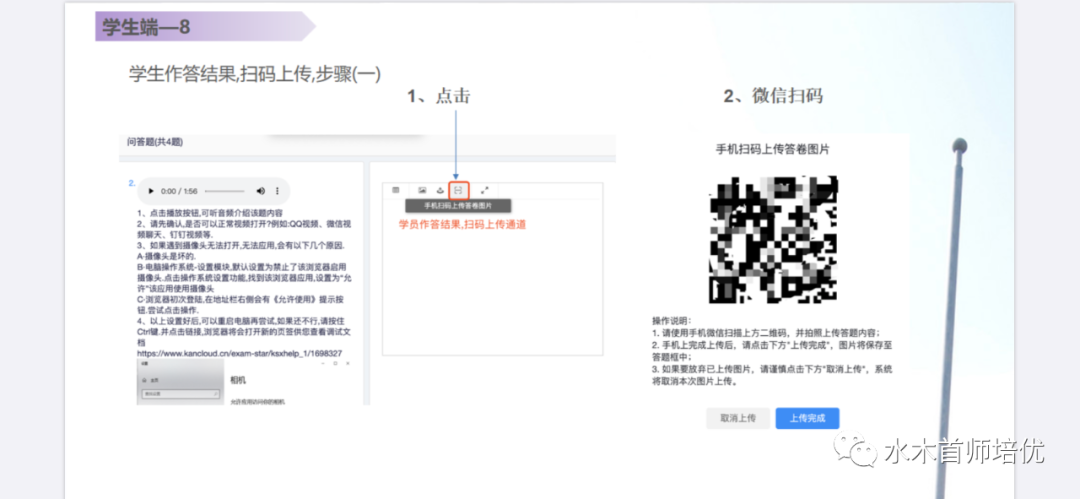Click the audio progress bar

coord(225,191)
